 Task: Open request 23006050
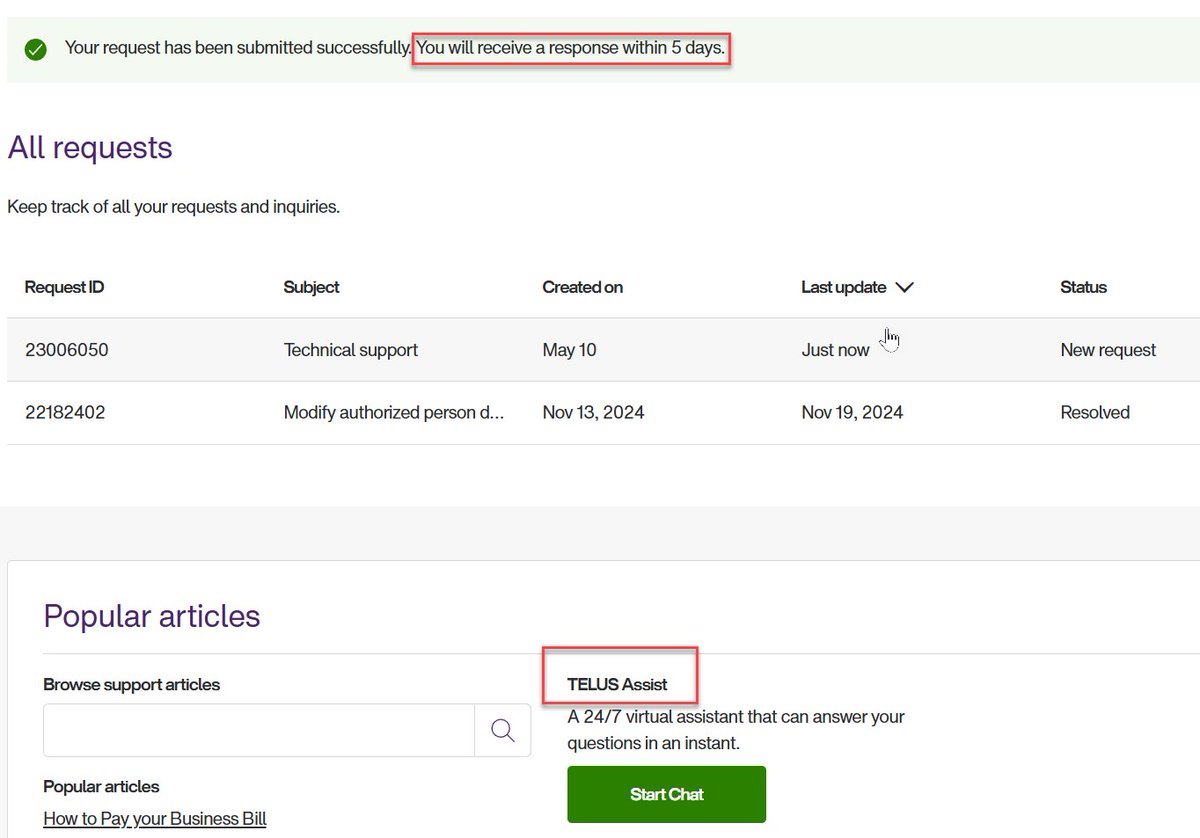(66, 350)
